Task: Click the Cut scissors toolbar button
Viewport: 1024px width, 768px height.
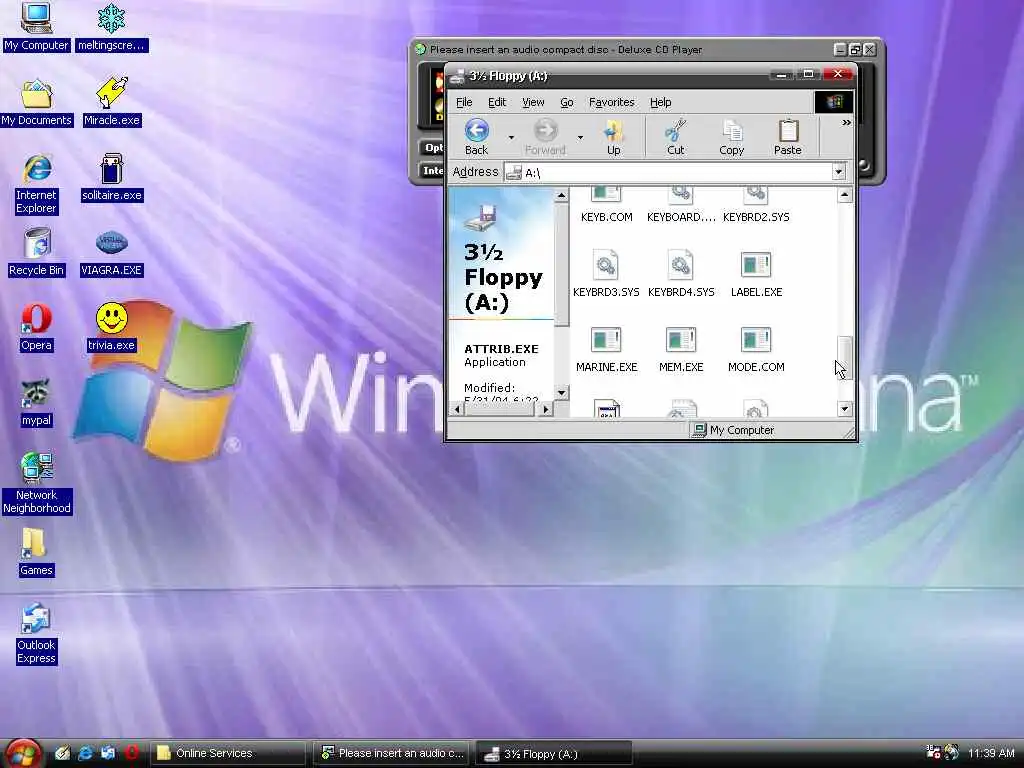Action: coord(675,137)
